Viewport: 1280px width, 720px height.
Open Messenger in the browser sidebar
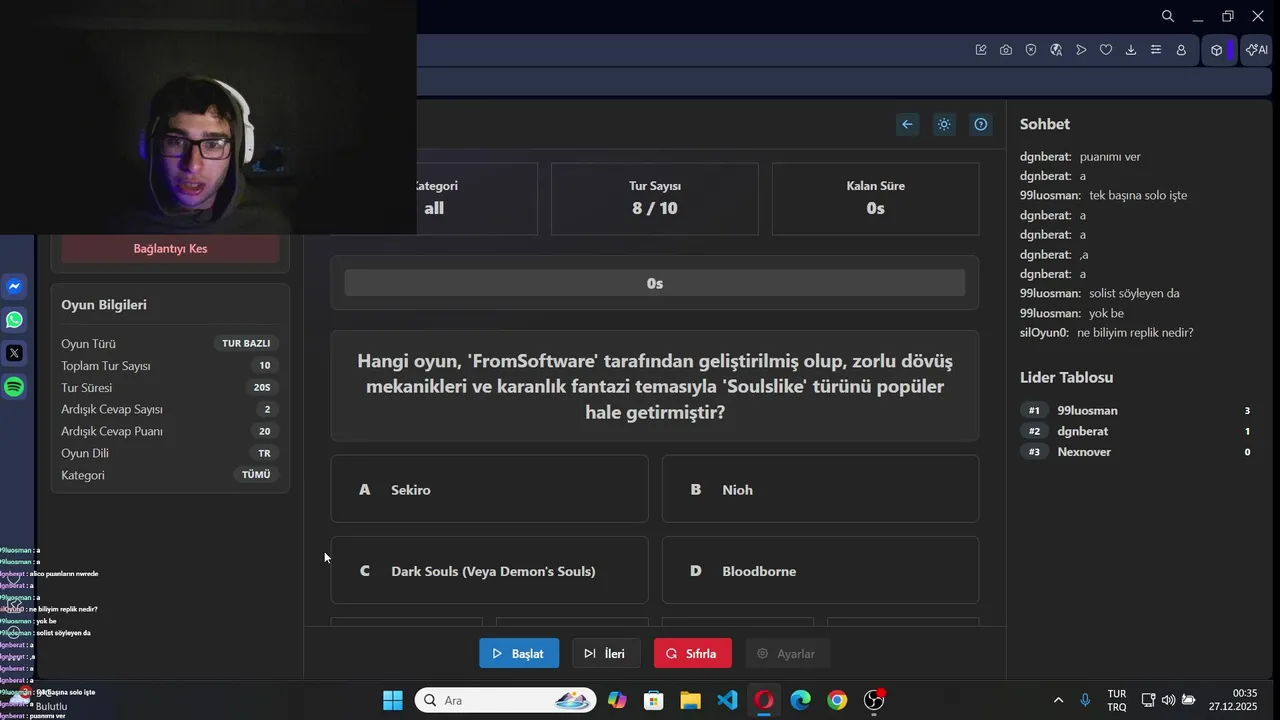click(x=14, y=287)
